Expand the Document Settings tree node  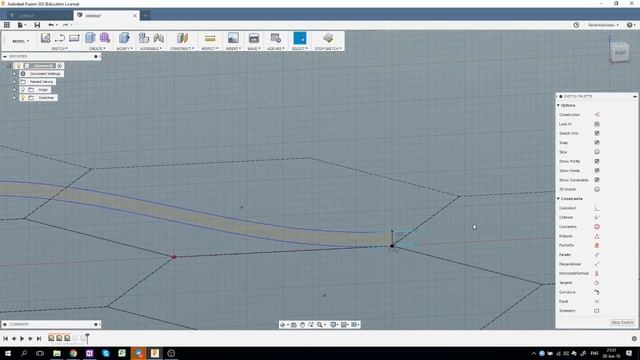(15, 74)
